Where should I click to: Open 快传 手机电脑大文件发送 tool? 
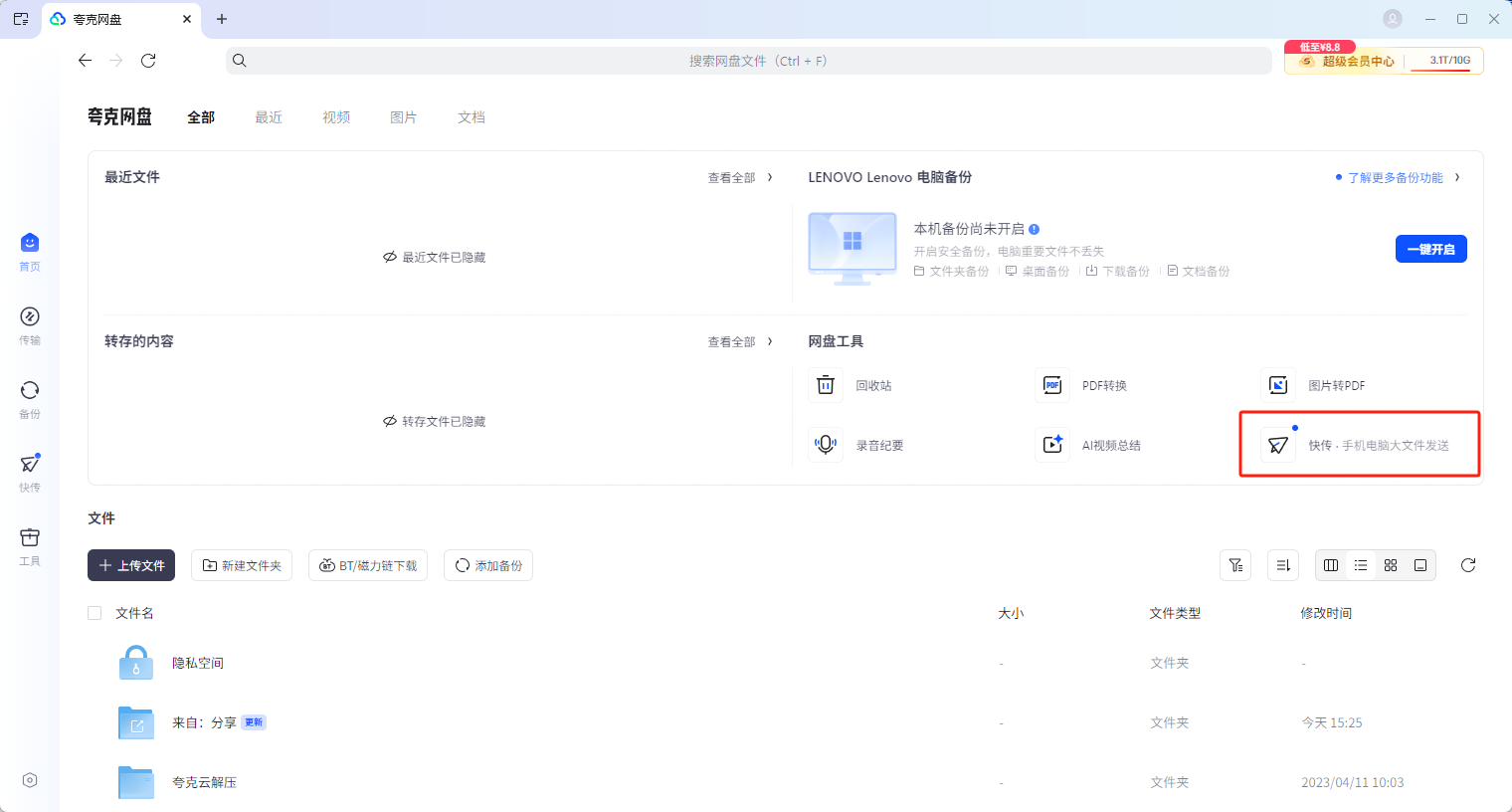[1359, 445]
